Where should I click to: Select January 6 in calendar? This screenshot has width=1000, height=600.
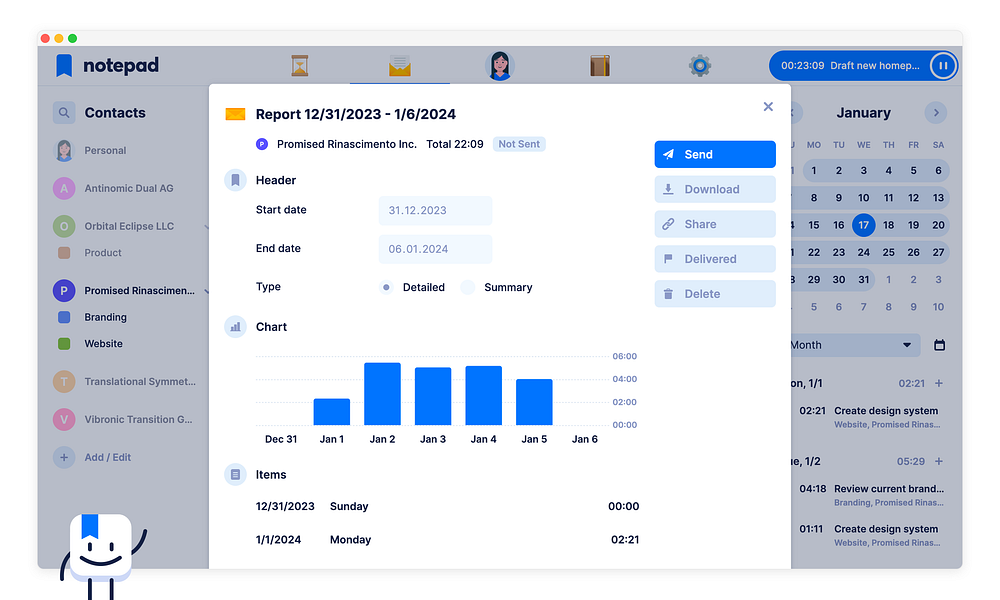[938, 171]
